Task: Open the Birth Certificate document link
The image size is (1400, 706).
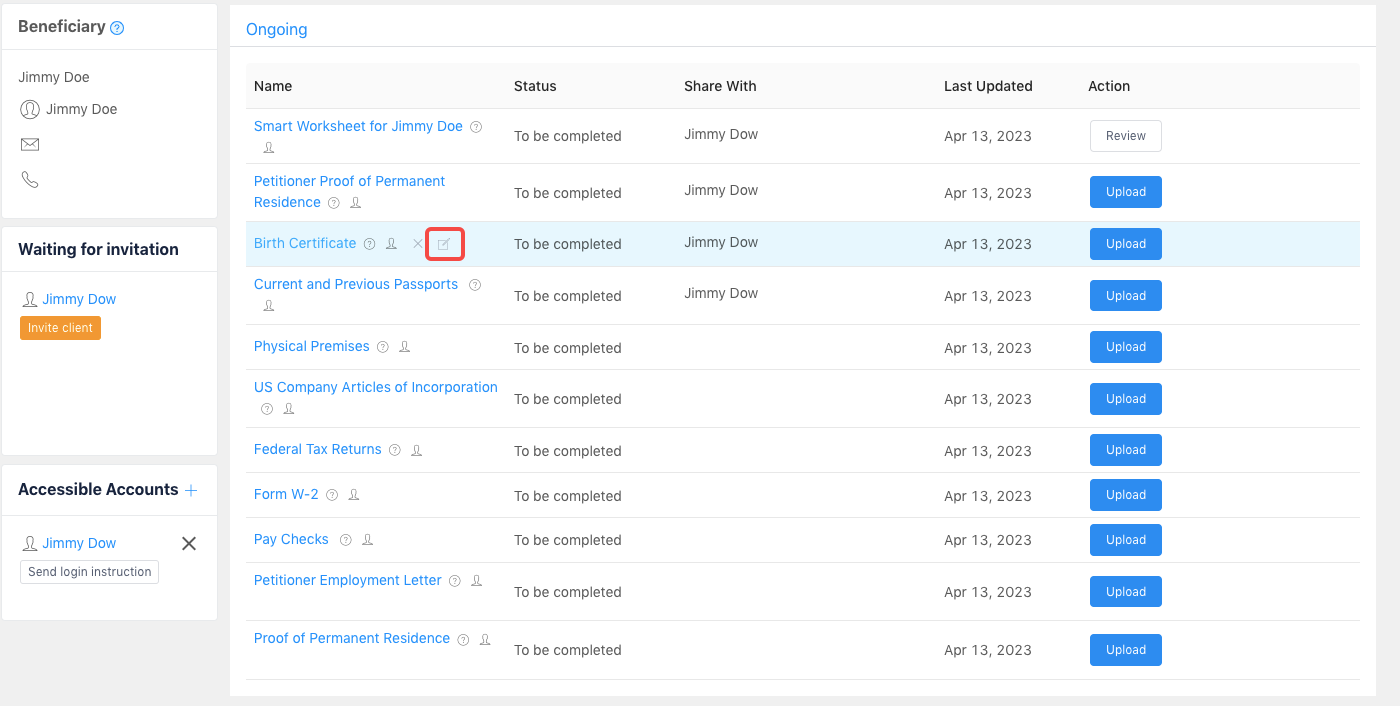Action: click(x=305, y=243)
